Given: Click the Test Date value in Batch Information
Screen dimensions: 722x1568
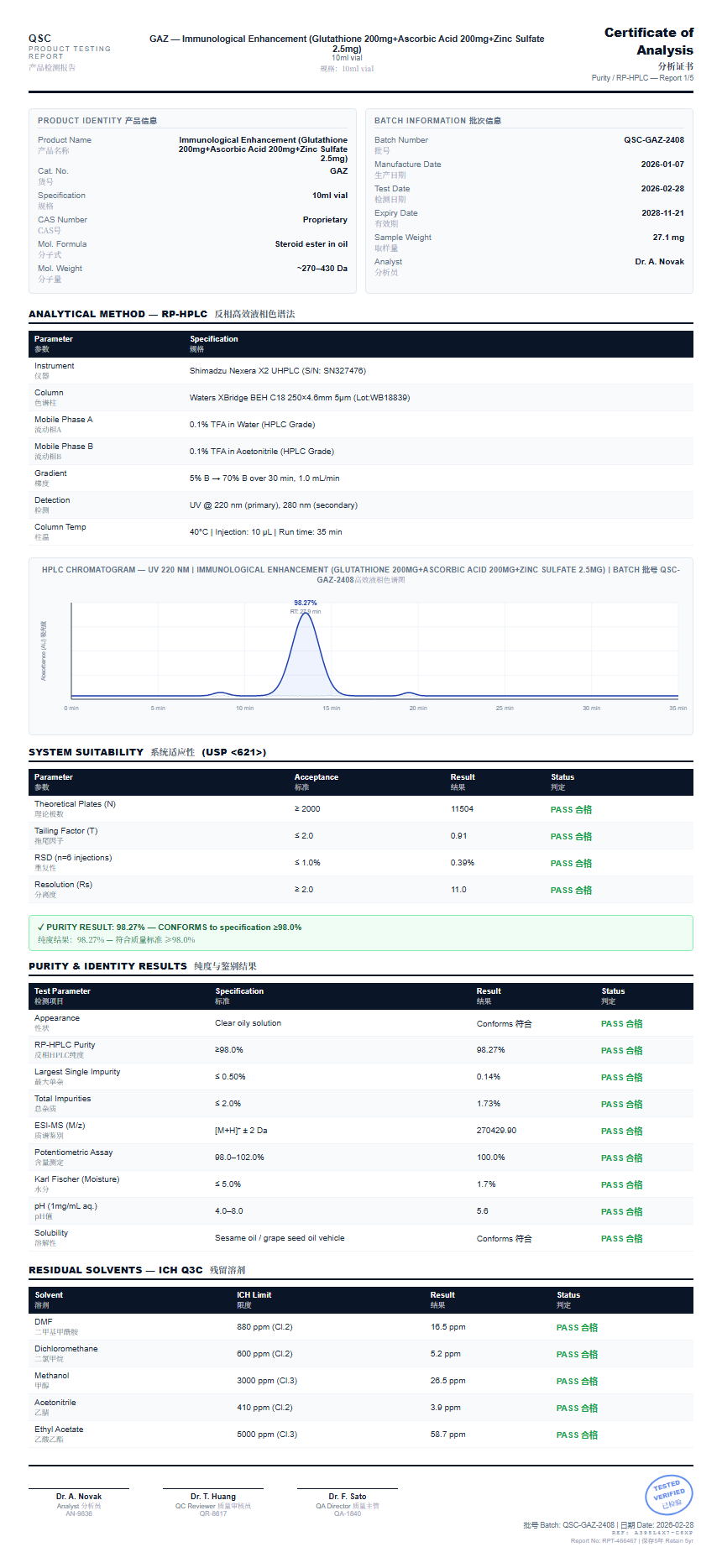Looking at the screenshot, I should click(662, 189).
